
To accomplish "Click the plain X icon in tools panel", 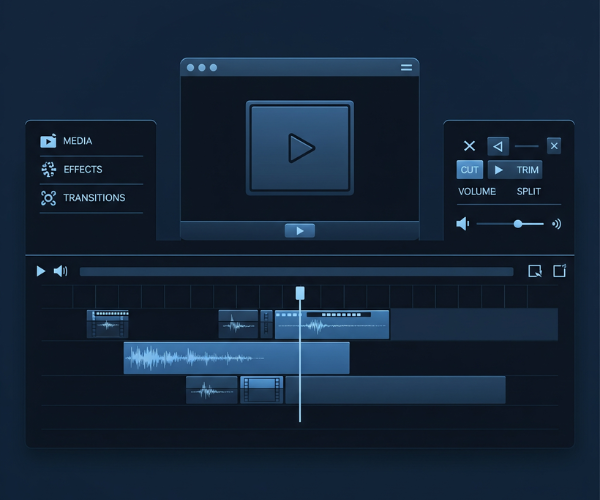I will tap(470, 146).
